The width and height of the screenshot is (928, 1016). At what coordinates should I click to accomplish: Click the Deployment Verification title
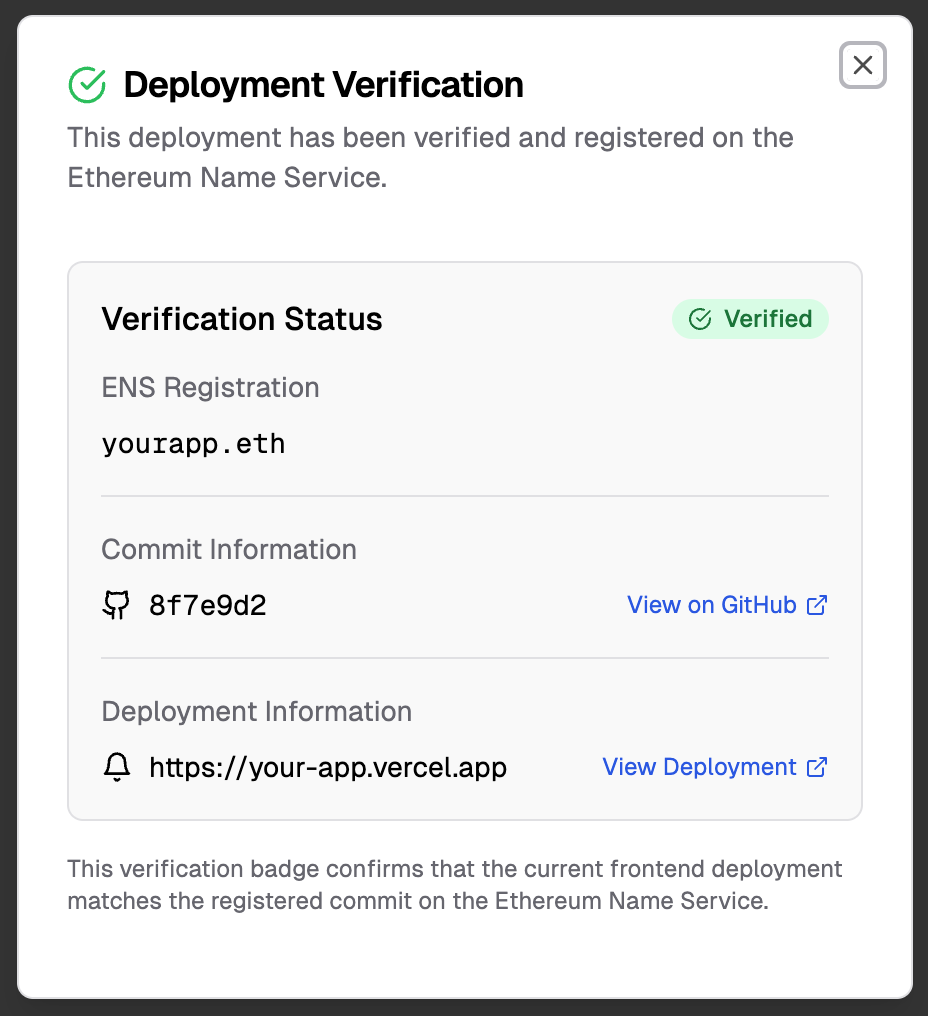click(x=323, y=85)
